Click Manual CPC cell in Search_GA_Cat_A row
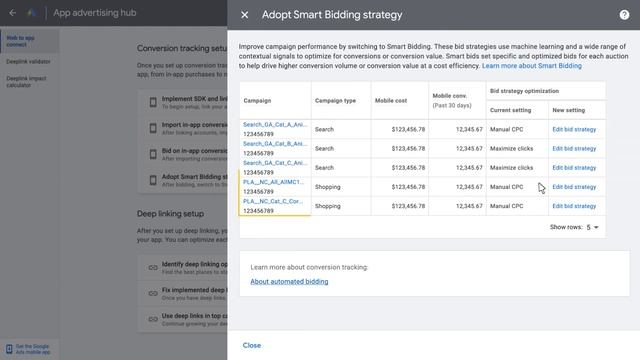This screenshot has width=640, height=360. click(x=506, y=129)
